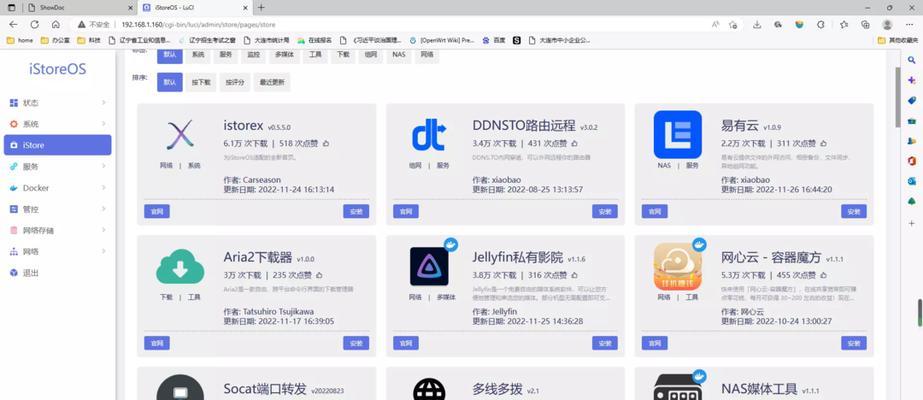The height and width of the screenshot is (400, 923).
Task: Like Jellyfin私有影院 with the thumbs-up icon
Action: (575, 275)
